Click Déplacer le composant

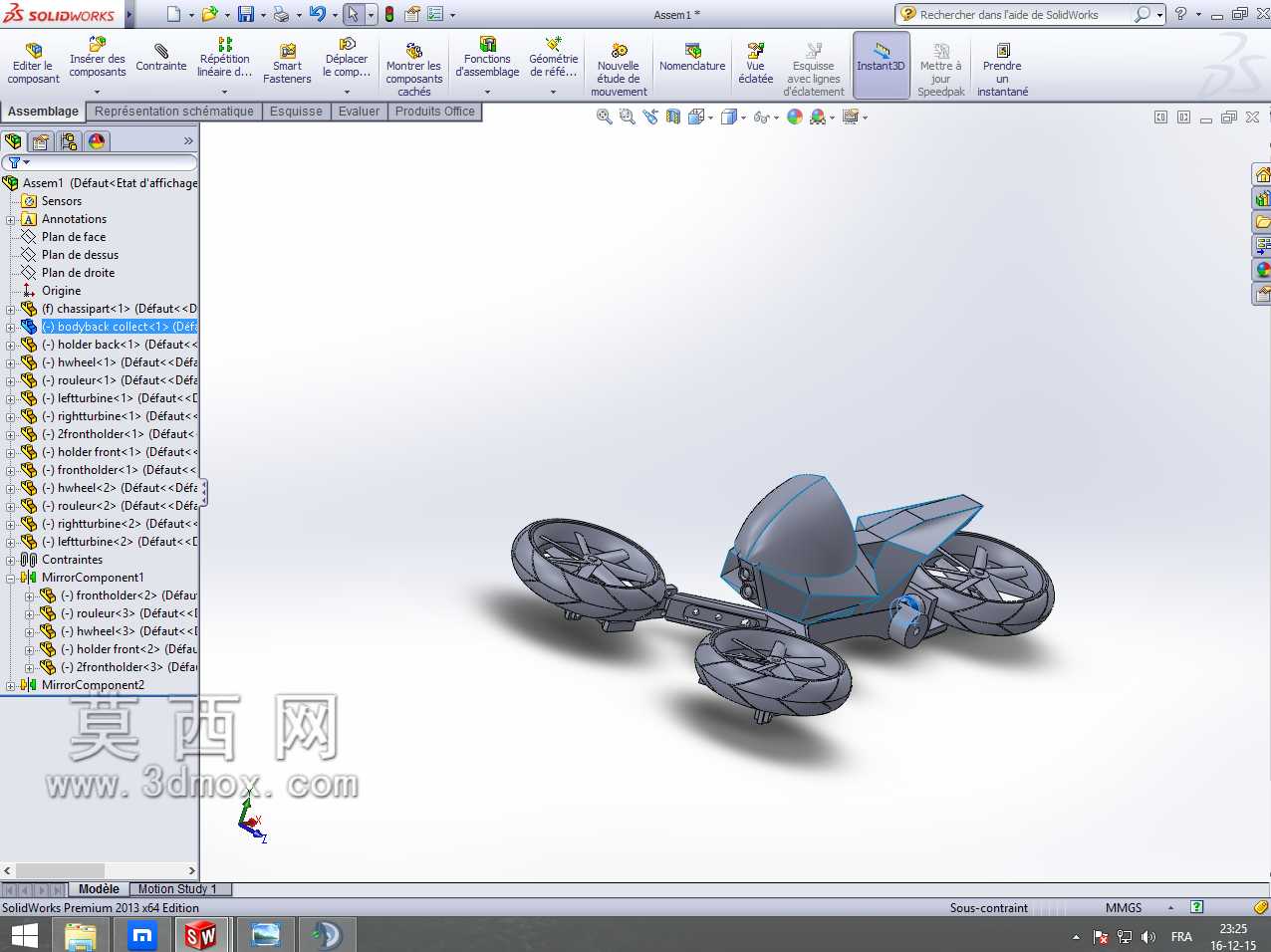[x=347, y=59]
